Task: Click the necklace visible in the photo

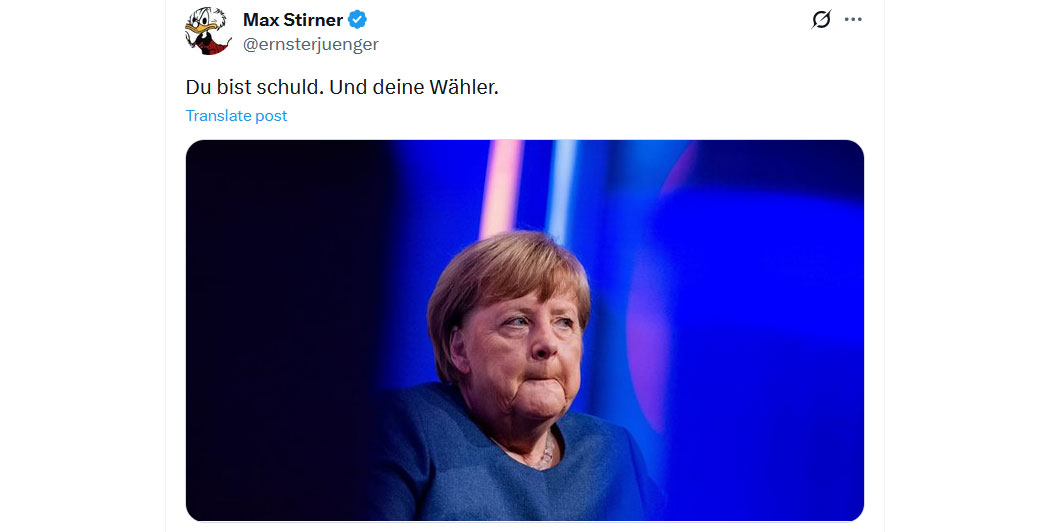Action: click(546, 456)
